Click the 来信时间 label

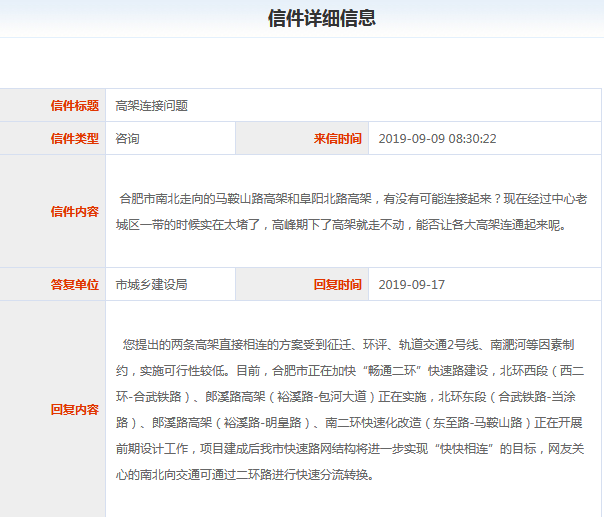tap(337, 138)
